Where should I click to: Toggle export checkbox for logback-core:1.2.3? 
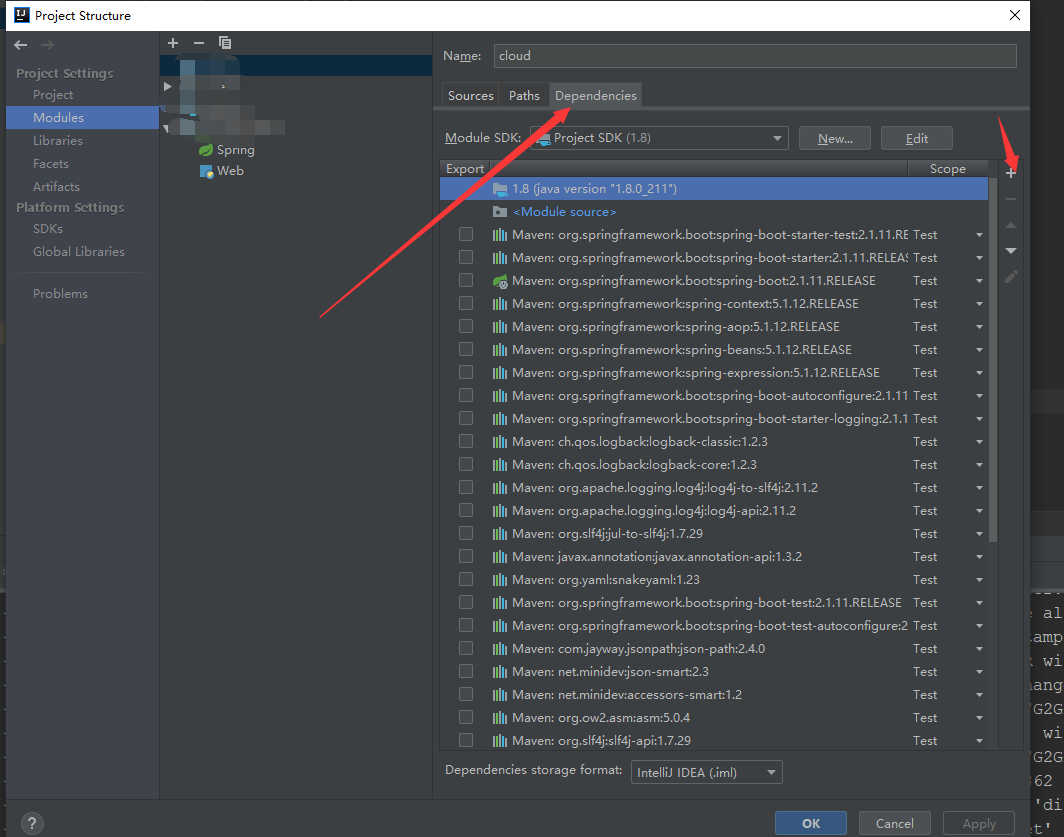(x=466, y=464)
